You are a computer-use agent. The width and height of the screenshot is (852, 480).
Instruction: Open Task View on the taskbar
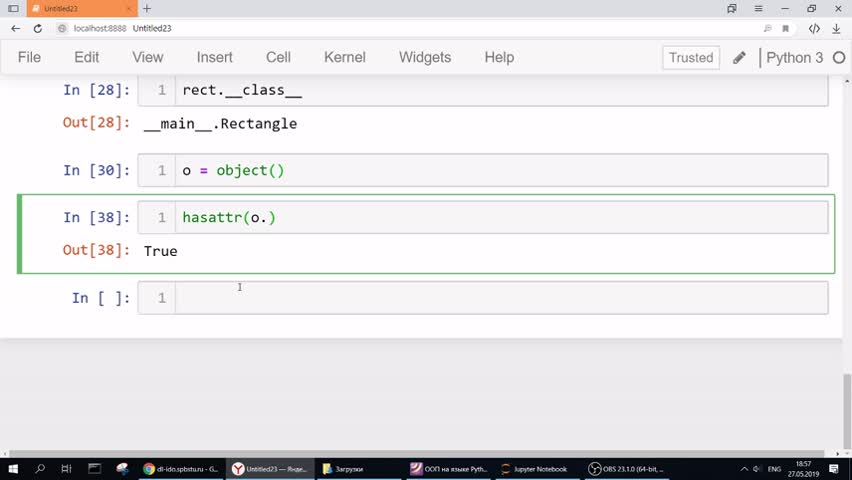66,469
